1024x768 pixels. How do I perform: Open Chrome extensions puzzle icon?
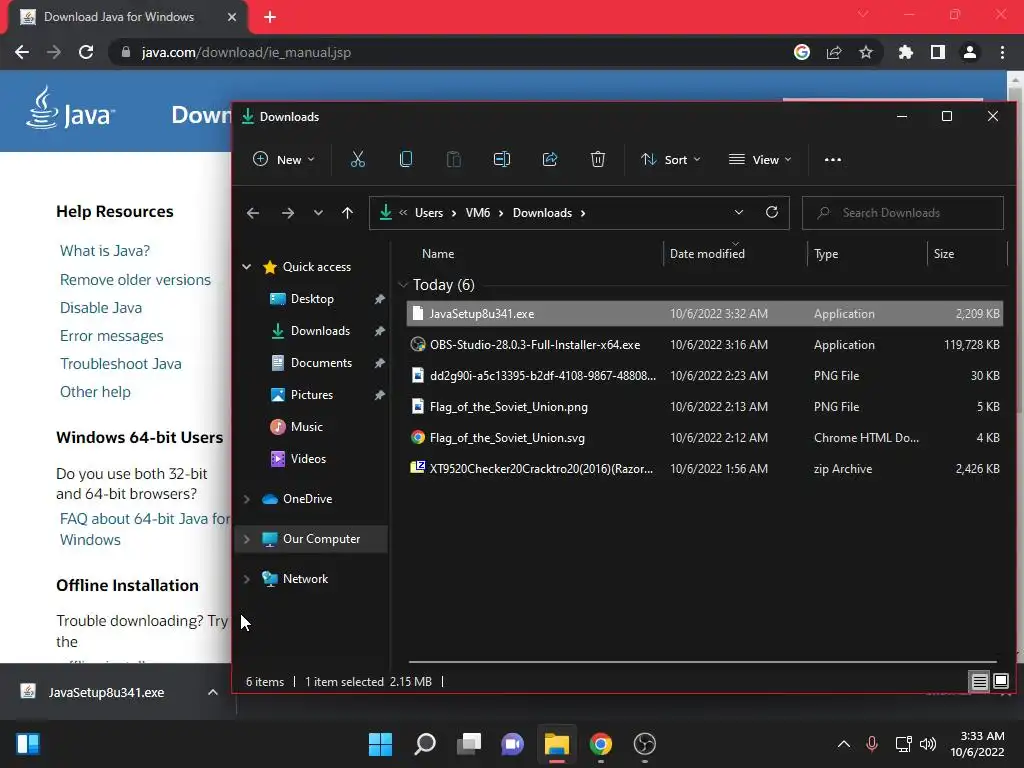[906, 52]
